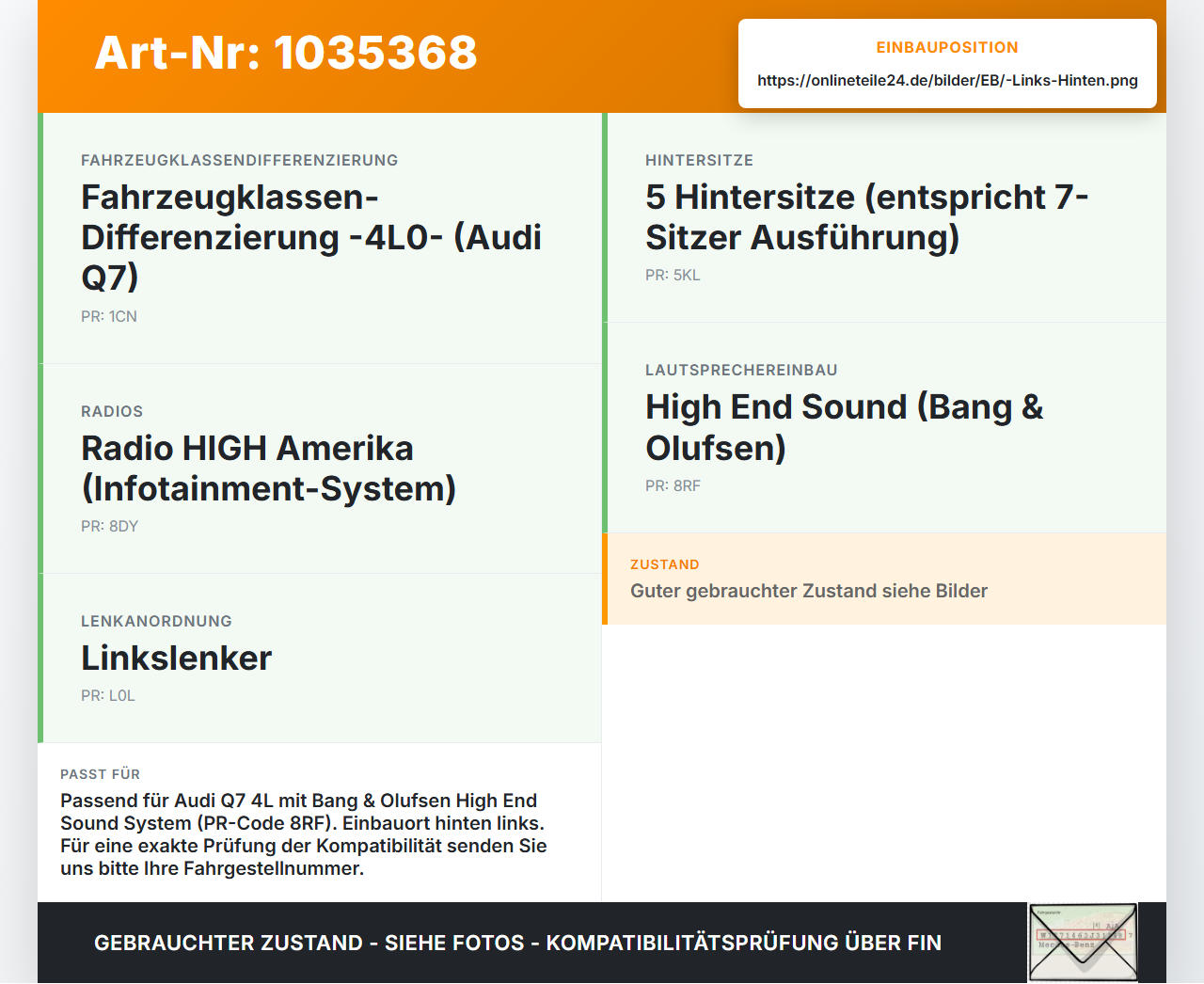Click the LENKANORDNUNG label

point(156,621)
